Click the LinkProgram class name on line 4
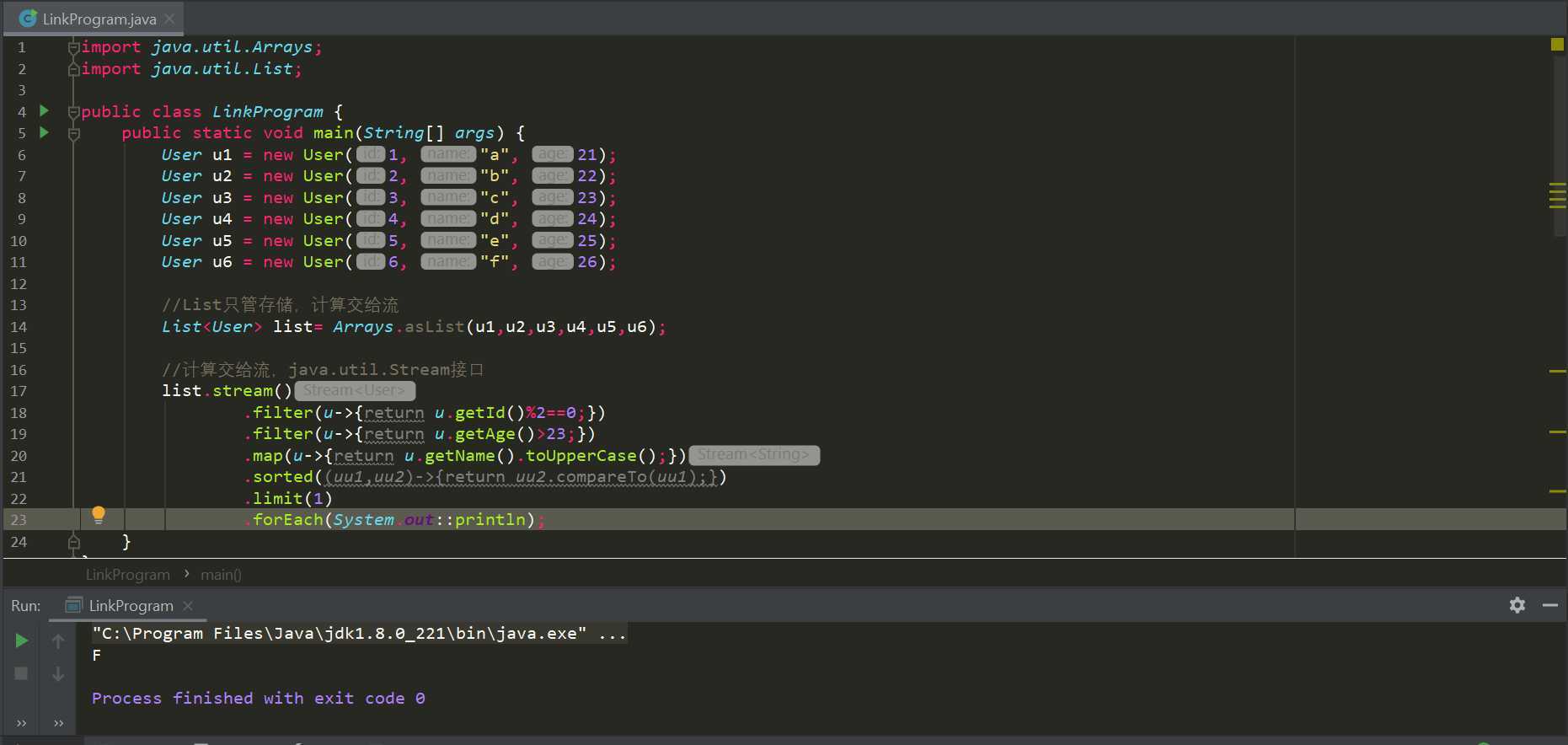The image size is (1568, 745). pyautogui.click(x=268, y=112)
